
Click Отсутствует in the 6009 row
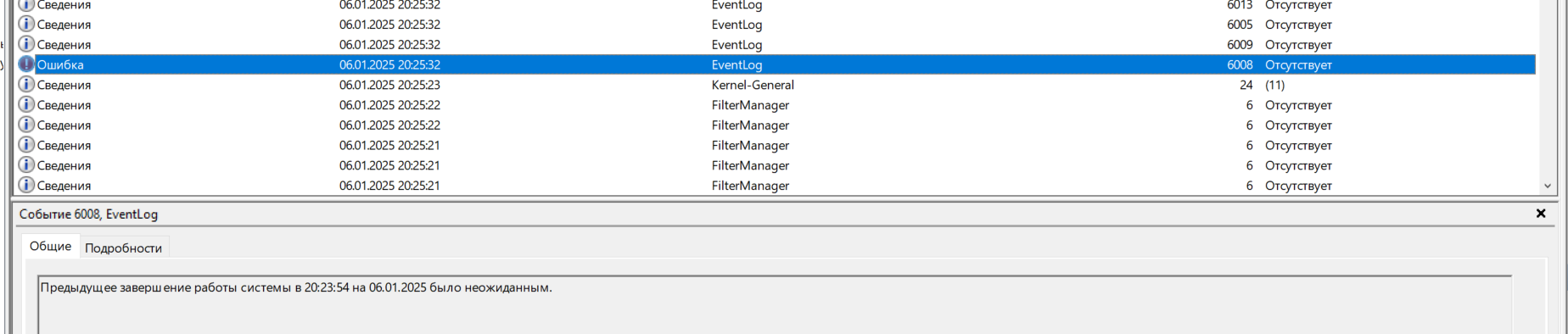coord(1298,45)
